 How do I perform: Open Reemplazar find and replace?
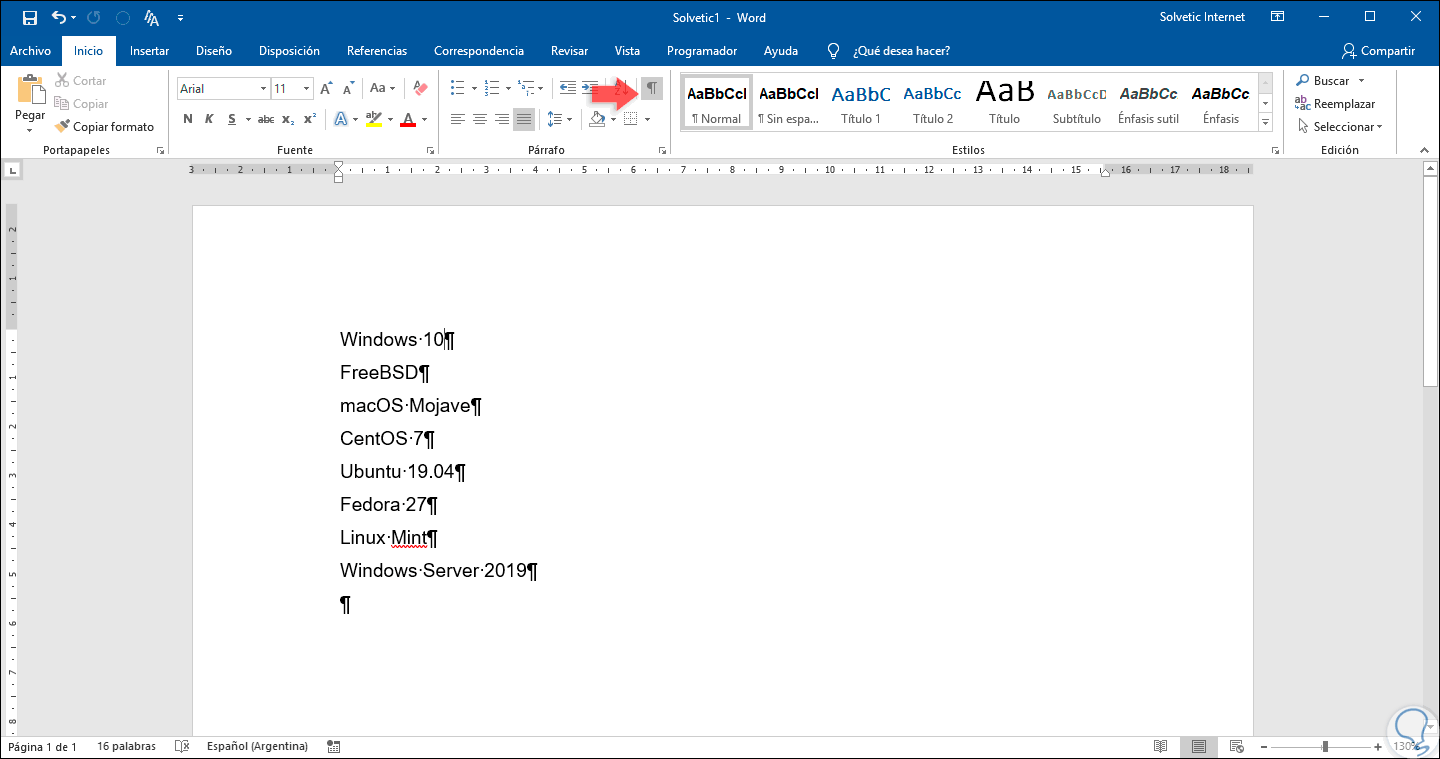(x=1335, y=104)
